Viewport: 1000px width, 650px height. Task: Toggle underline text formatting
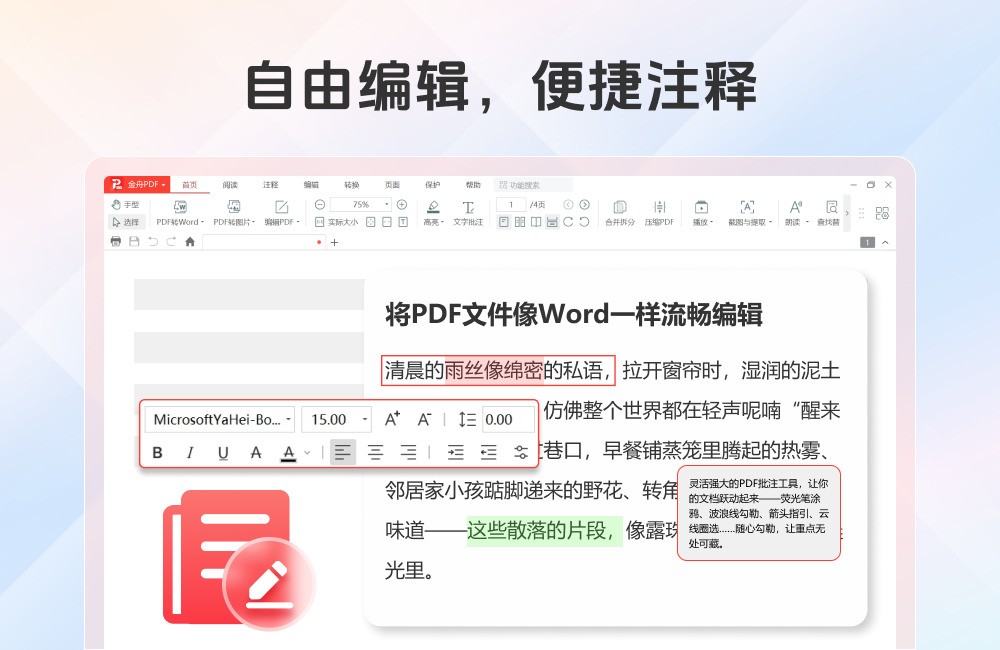click(223, 453)
